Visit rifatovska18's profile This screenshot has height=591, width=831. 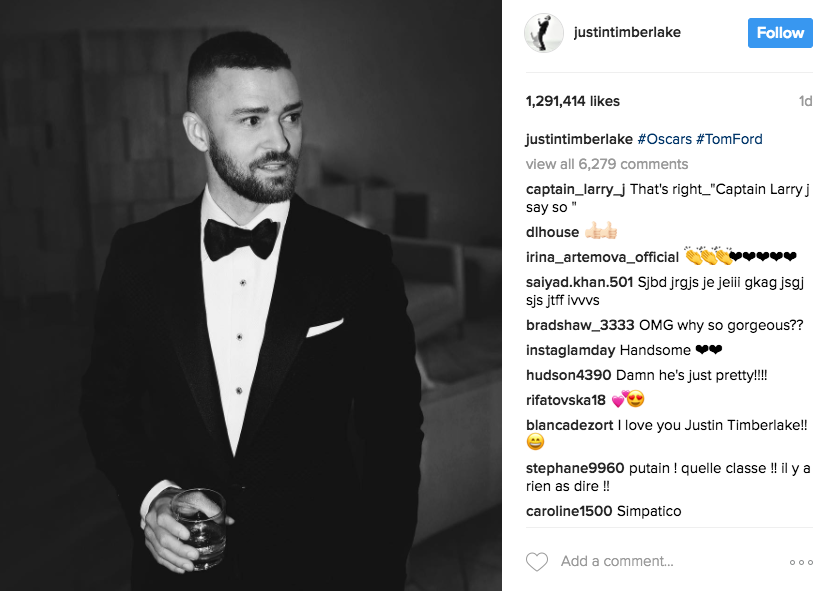coord(565,400)
